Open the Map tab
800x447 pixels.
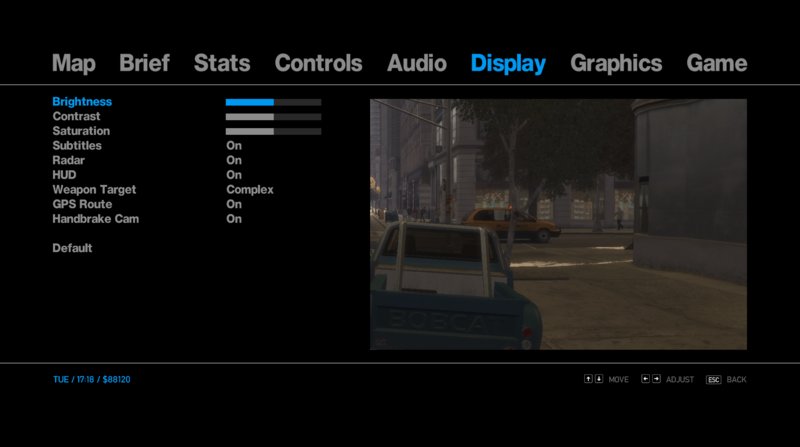click(73, 64)
